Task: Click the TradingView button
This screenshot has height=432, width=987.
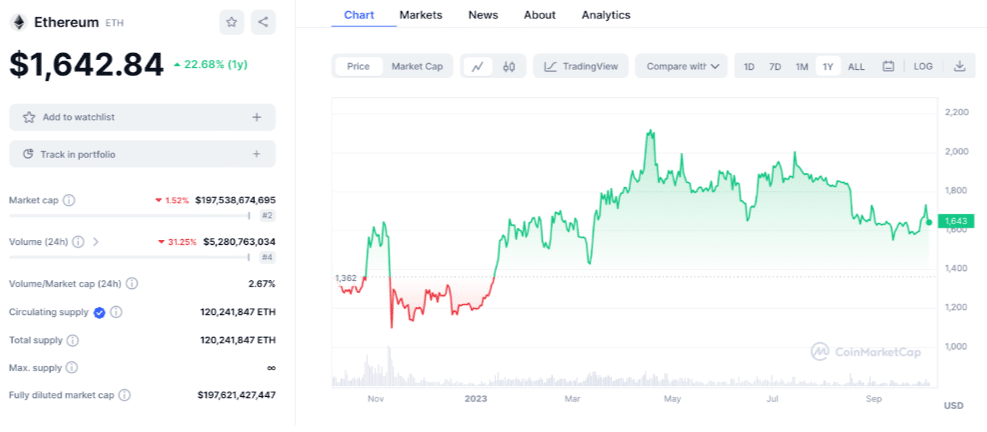Action: click(x=581, y=67)
